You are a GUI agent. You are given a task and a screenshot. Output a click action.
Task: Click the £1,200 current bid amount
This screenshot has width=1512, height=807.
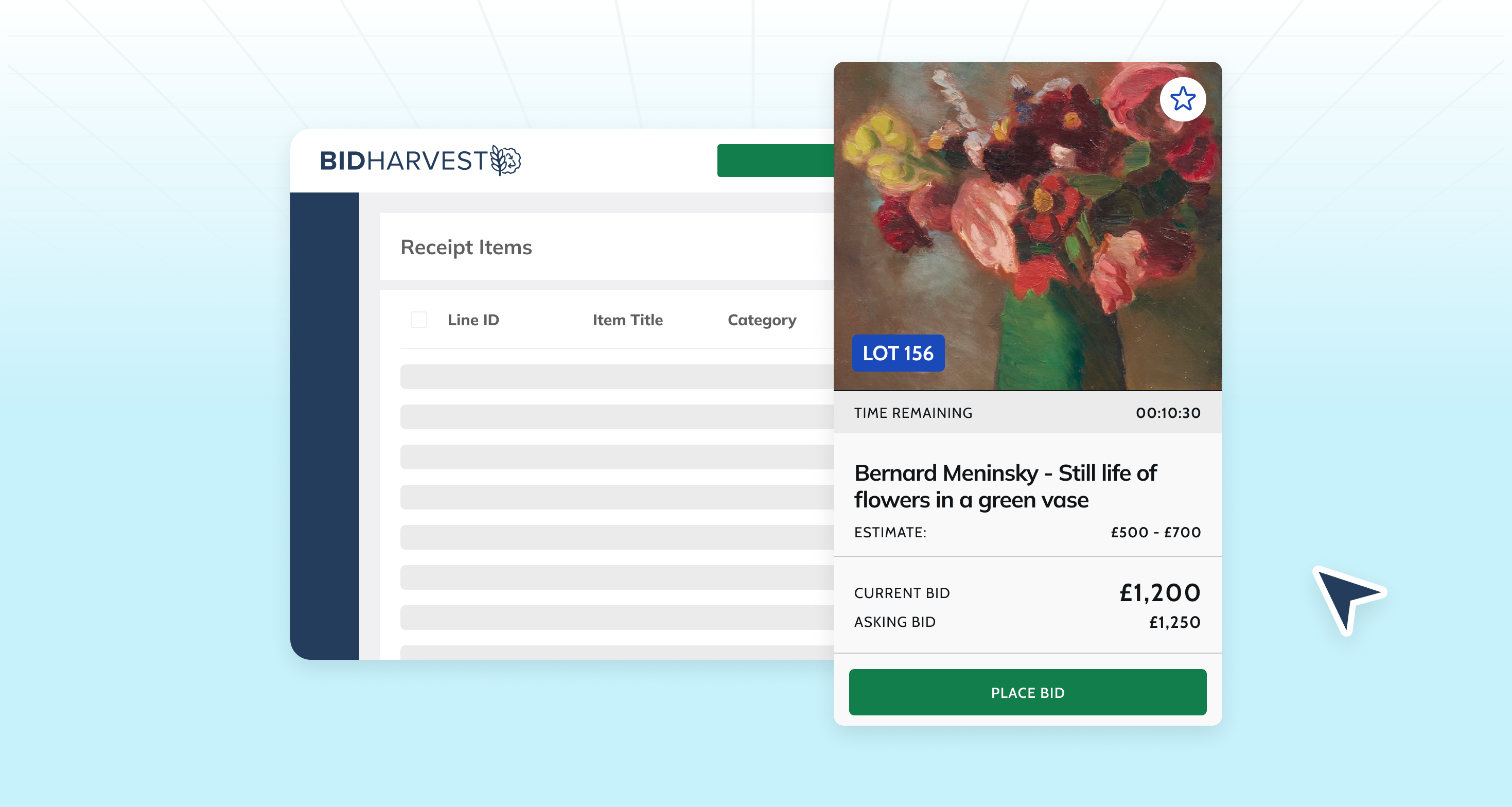[1160, 593]
